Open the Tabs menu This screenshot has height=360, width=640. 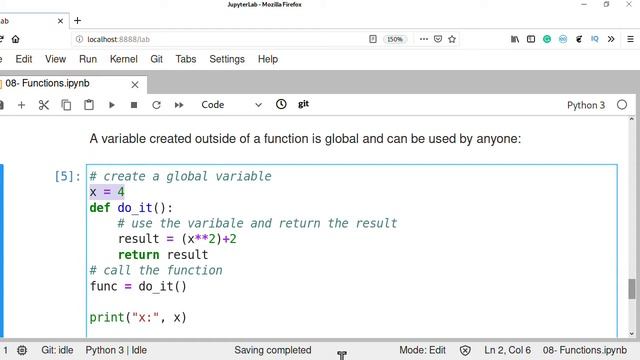(x=186, y=59)
